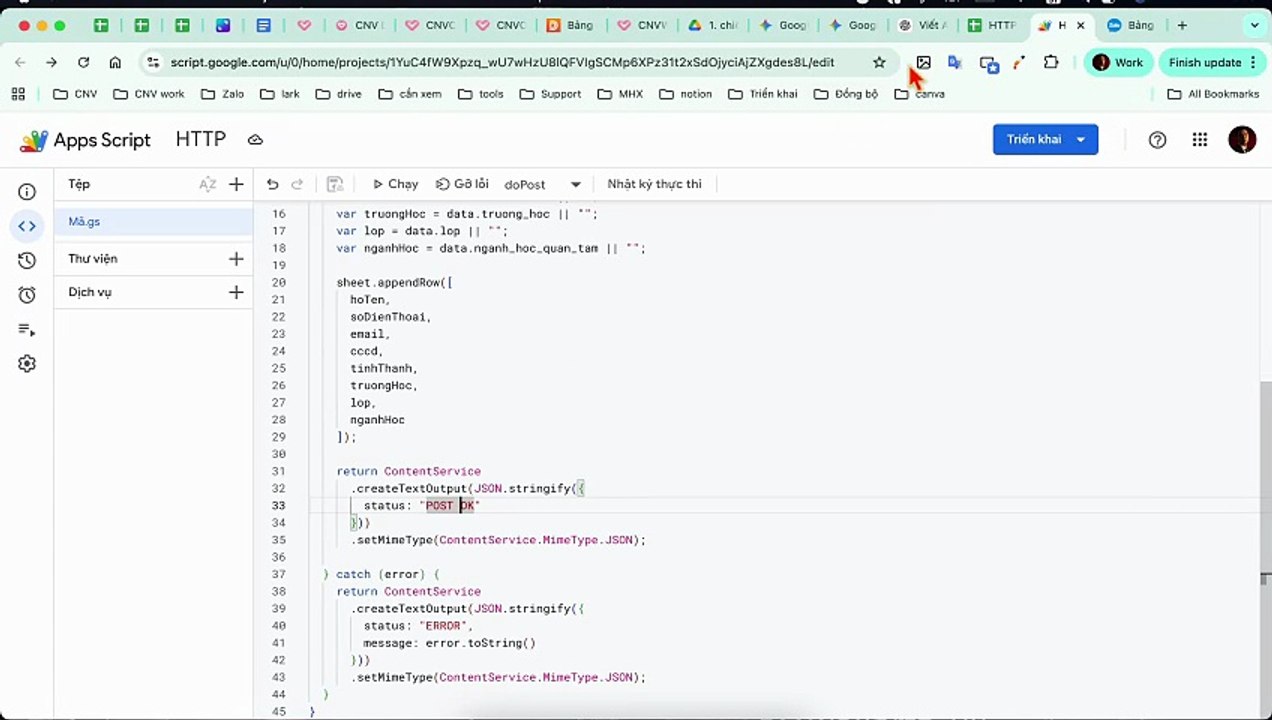1272x720 pixels.
Task: Add a library with Thư viện plus
Action: point(236,259)
